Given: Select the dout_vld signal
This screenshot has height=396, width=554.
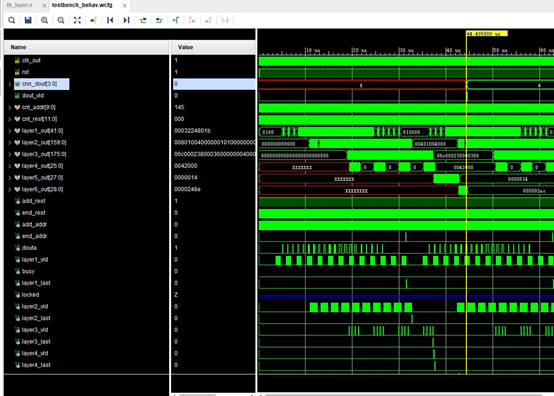Looking at the screenshot, I should click(x=33, y=96).
